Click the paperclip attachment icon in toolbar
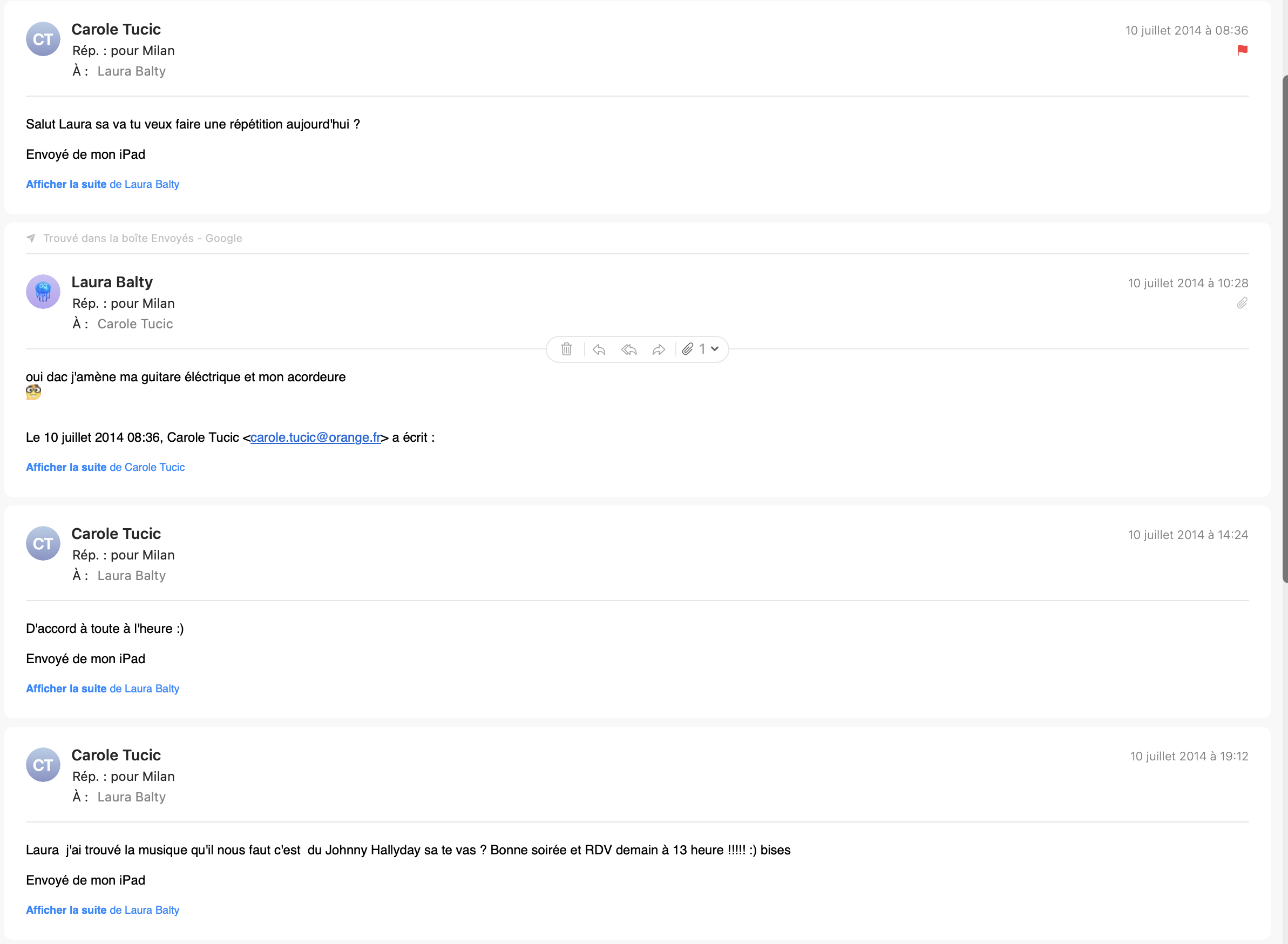The image size is (1288, 944). pos(688,349)
